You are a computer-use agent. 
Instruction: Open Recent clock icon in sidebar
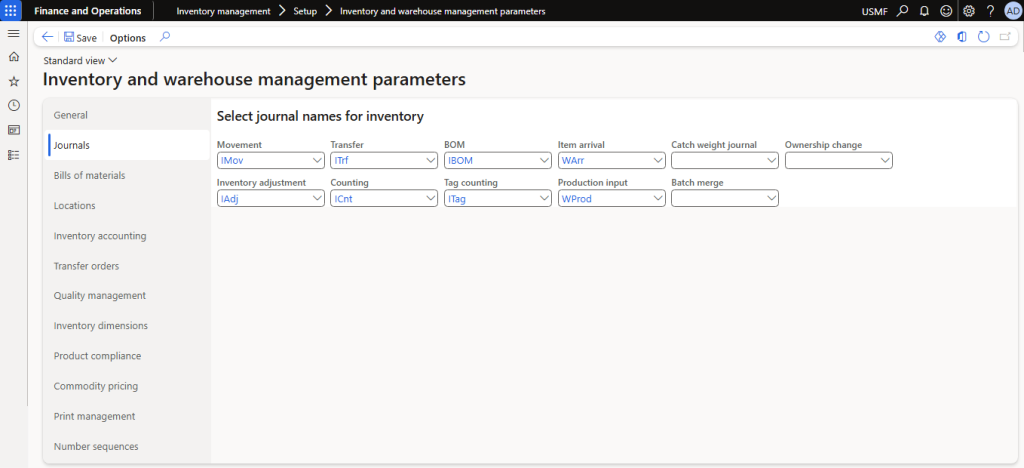pyautogui.click(x=13, y=105)
